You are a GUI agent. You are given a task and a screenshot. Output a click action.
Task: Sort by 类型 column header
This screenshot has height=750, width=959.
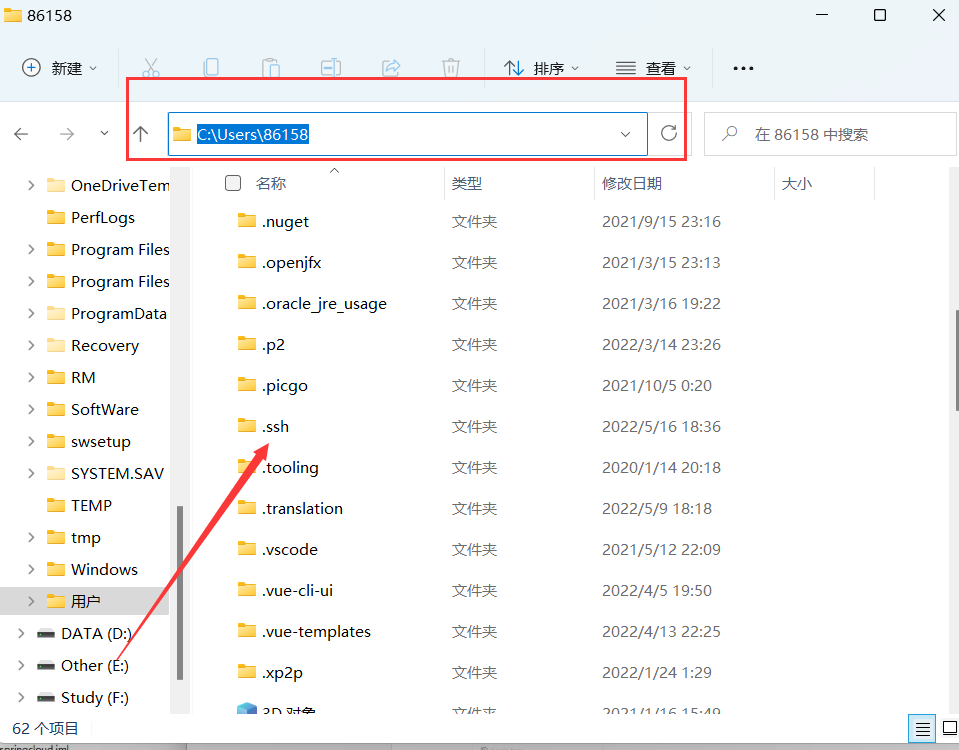pyautogui.click(x=467, y=183)
